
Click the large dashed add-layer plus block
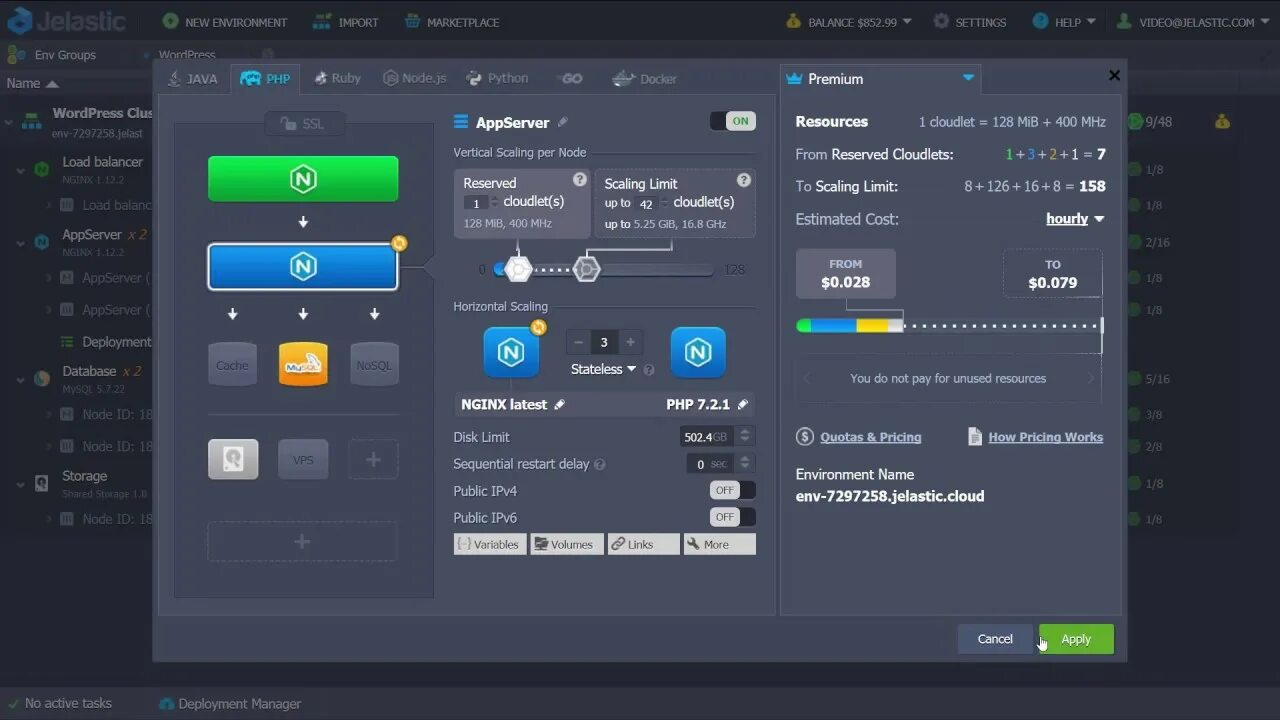pos(302,541)
